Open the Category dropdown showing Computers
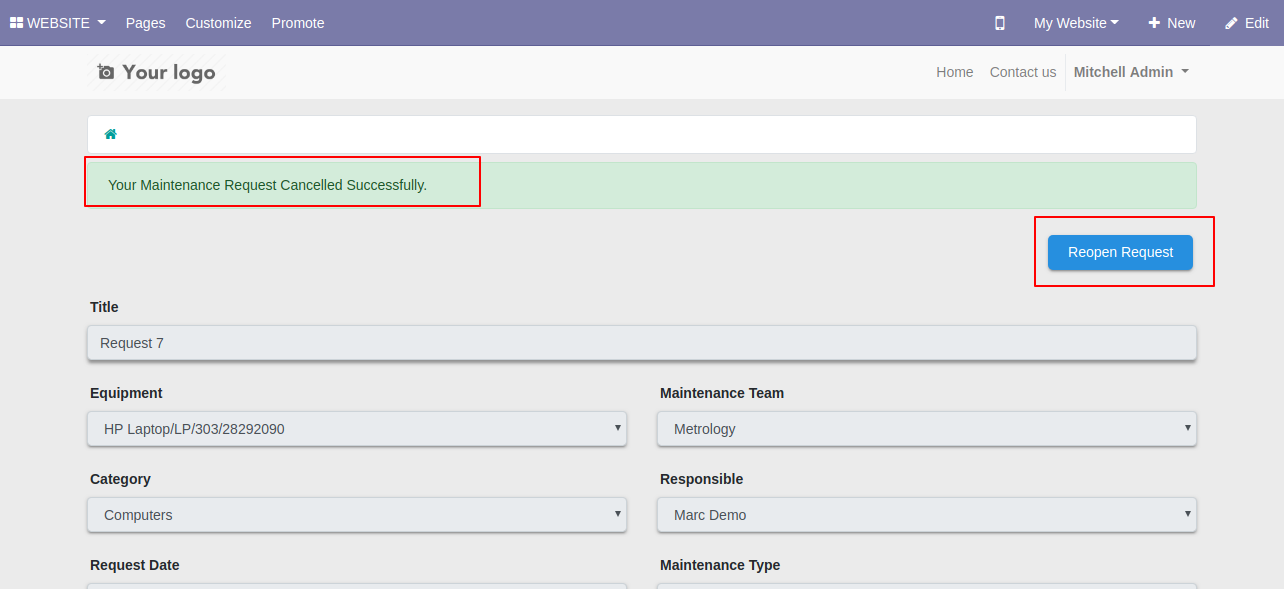The height and width of the screenshot is (589, 1284). [x=357, y=515]
